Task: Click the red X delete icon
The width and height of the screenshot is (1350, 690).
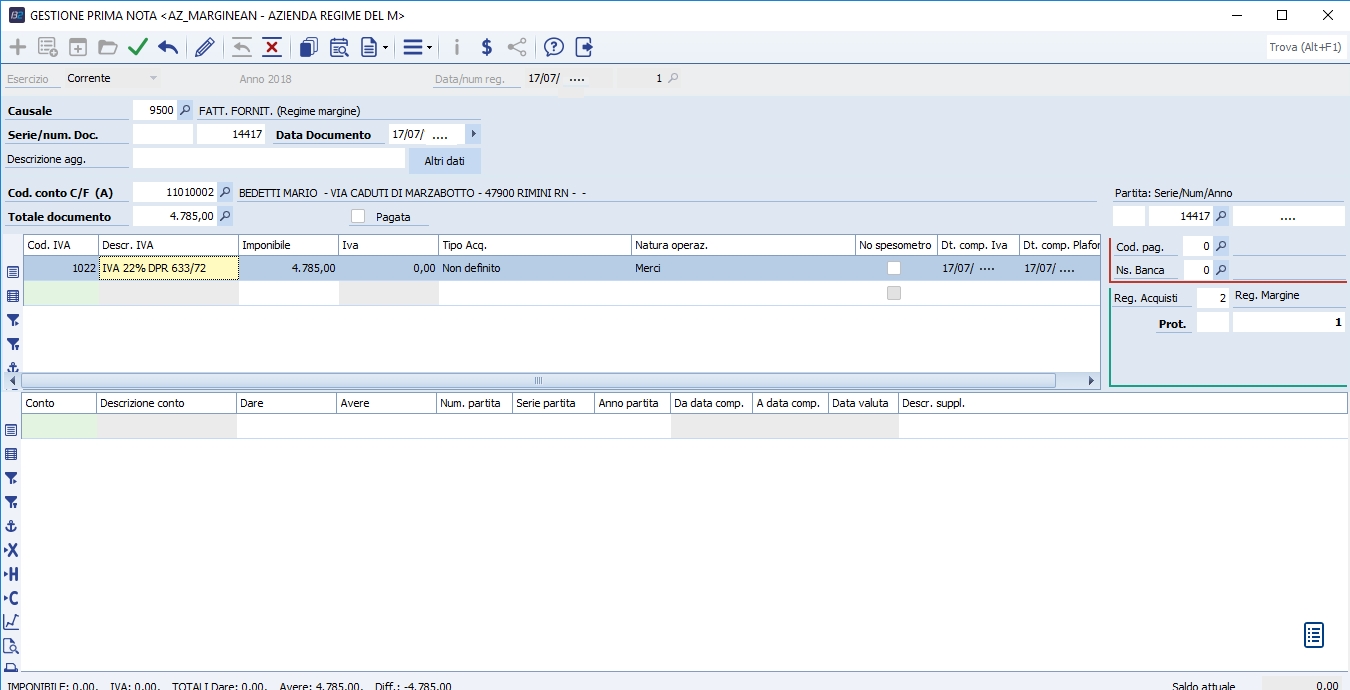Action: (271, 47)
